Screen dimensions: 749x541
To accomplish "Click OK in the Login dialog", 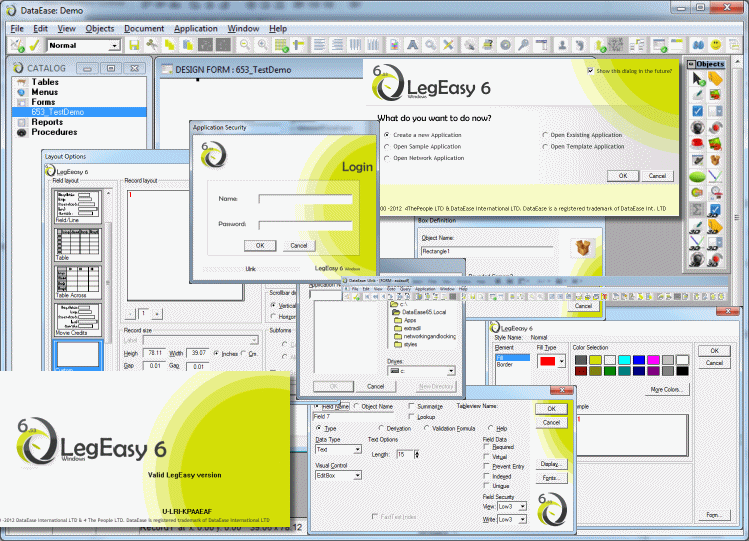I will [x=260, y=245].
